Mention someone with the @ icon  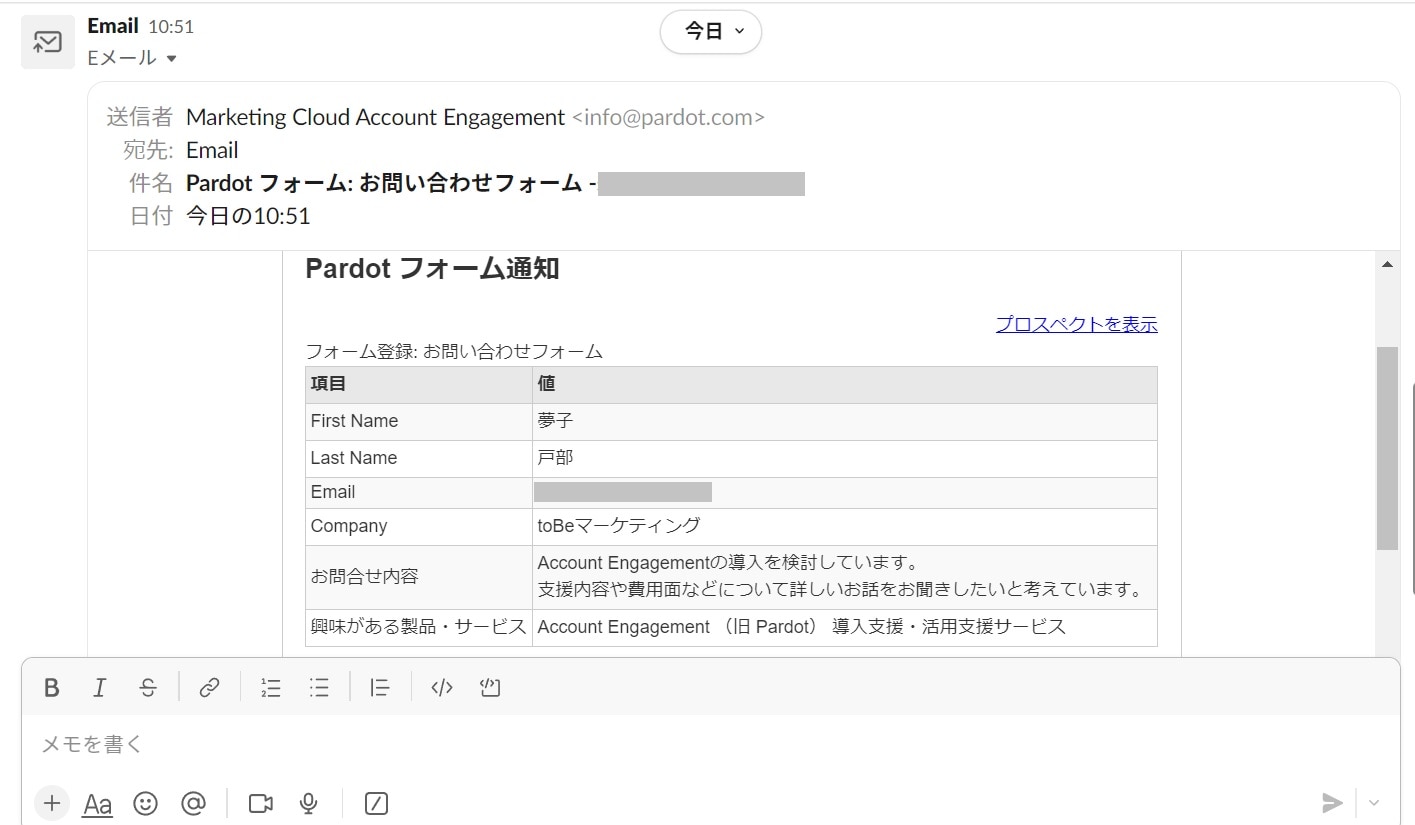[194, 803]
